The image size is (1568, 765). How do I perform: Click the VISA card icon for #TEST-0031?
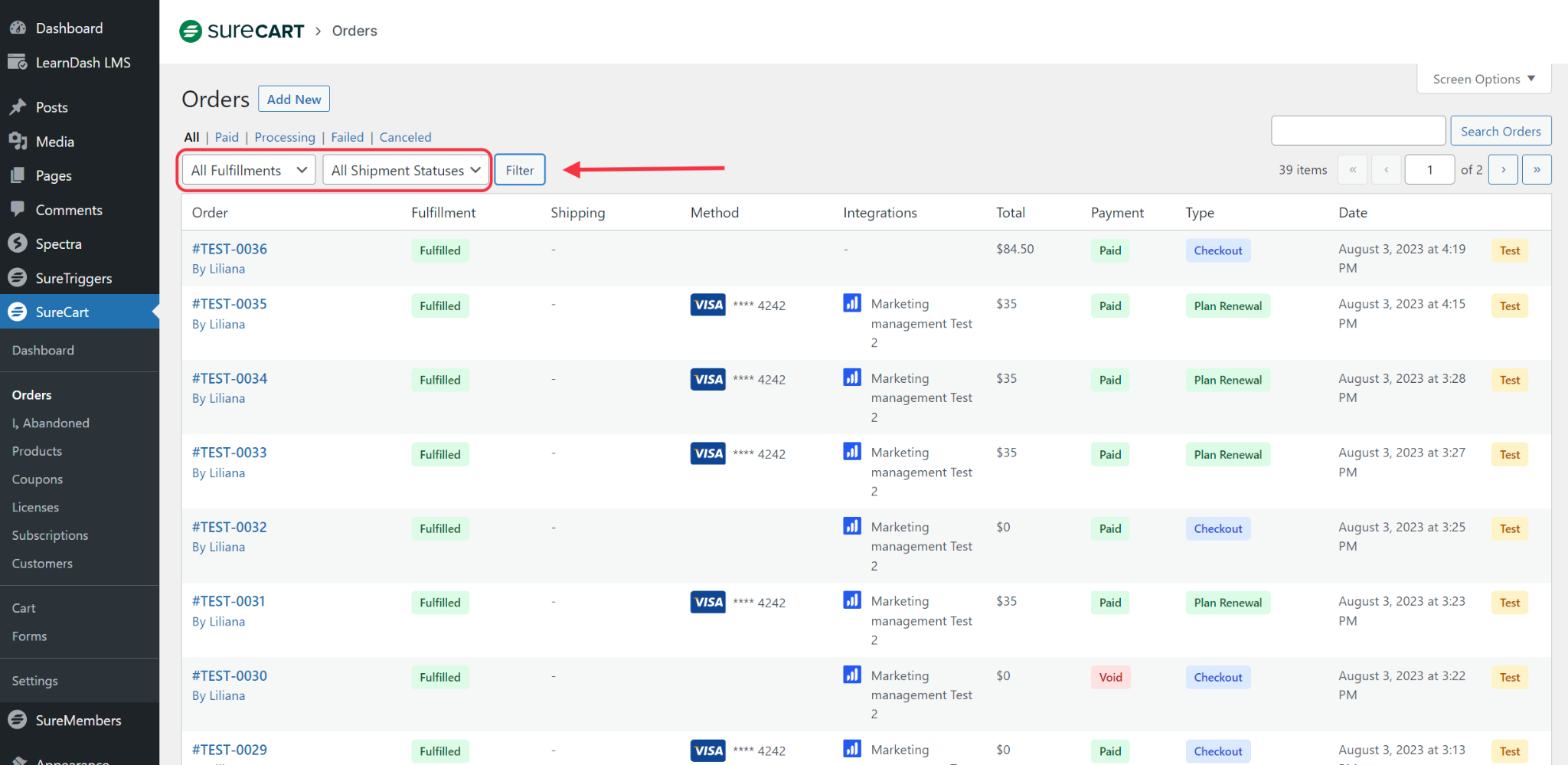coord(707,602)
